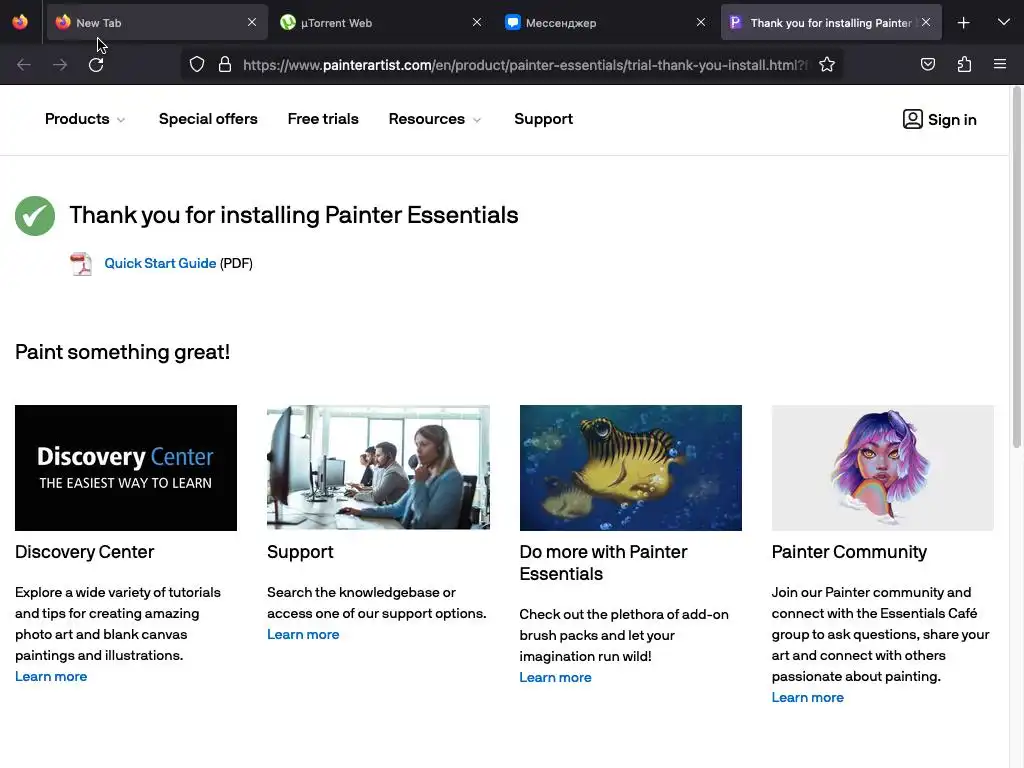The height and width of the screenshot is (768, 1024).
Task: Open a new tab with plus icon
Action: pyautogui.click(x=963, y=22)
